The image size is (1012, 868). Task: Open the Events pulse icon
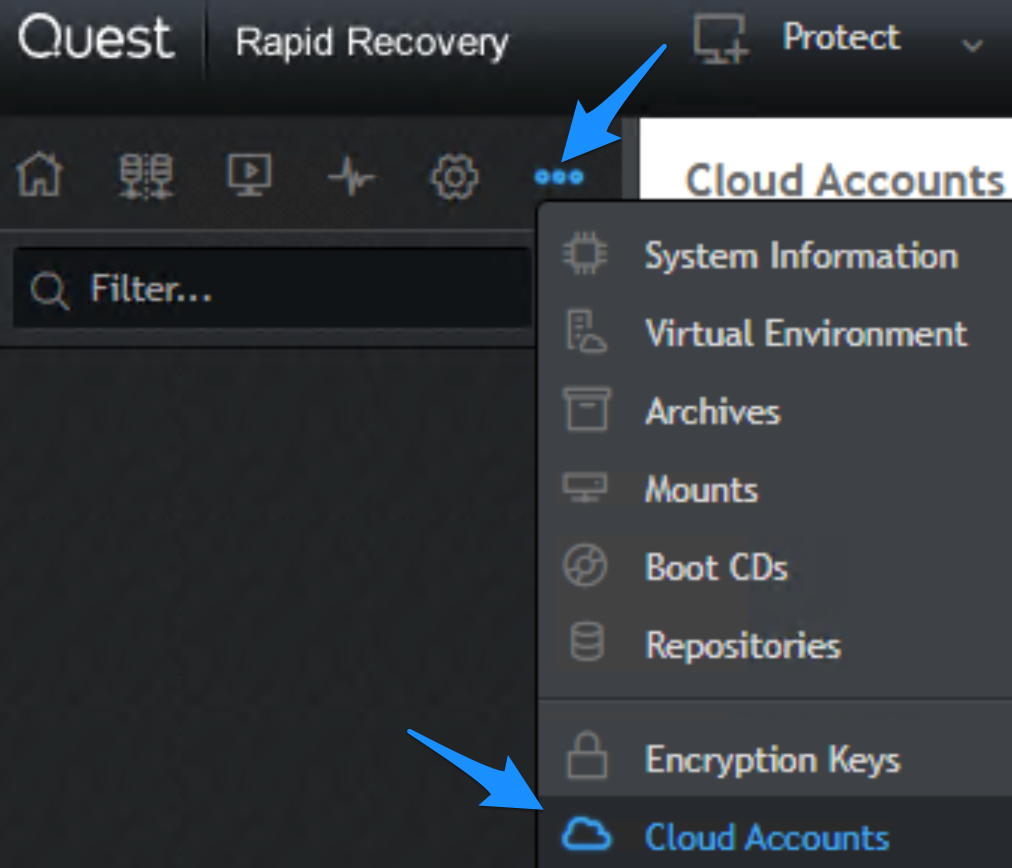[x=350, y=176]
